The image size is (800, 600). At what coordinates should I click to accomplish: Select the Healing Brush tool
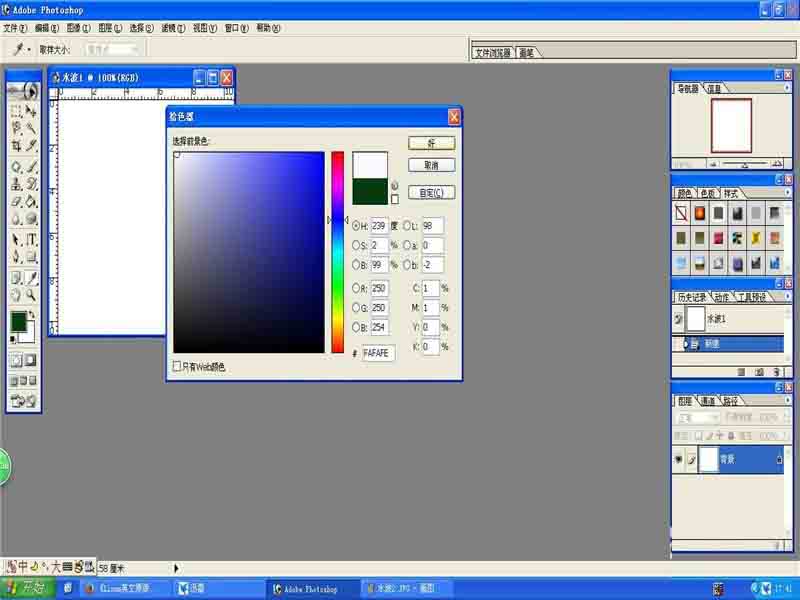(x=16, y=166)
